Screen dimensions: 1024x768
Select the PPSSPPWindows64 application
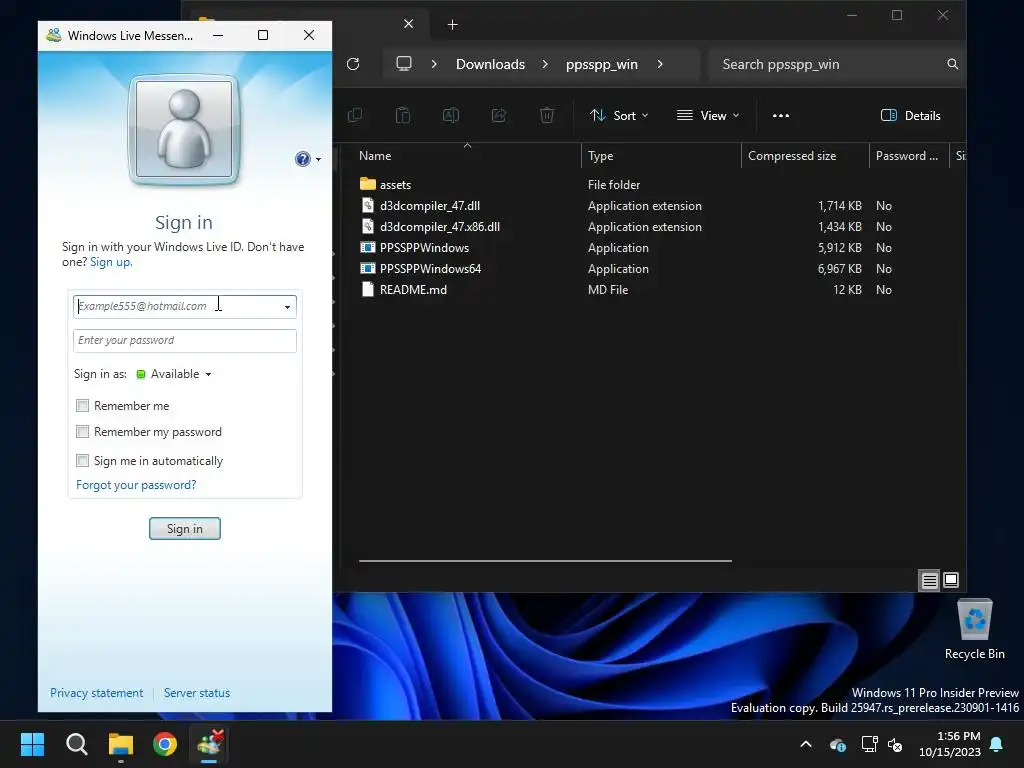[x=430, y=268]
